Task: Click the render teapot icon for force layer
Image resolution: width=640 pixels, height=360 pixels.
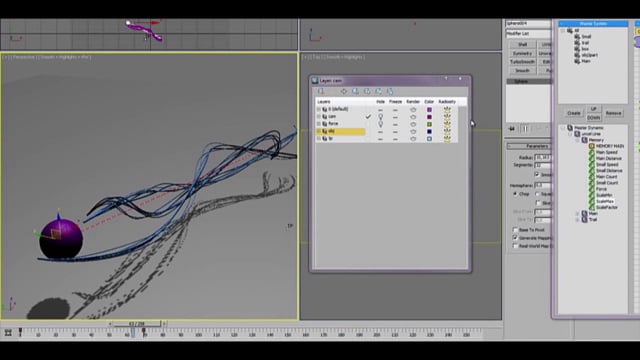Action: coord(413,124)
